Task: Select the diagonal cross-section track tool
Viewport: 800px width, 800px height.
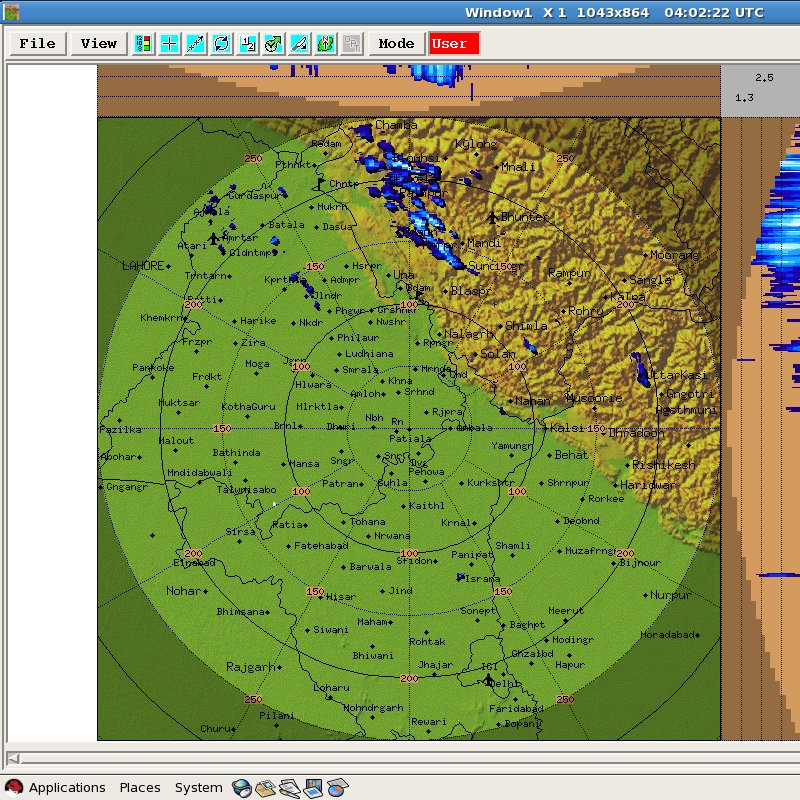Action: click(x=196, y=43)
